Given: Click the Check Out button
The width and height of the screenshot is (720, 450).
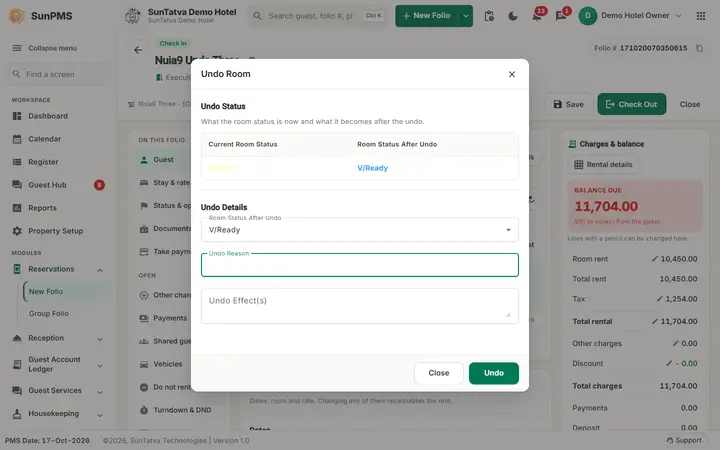Looking at the screenshot, I should (631, 104).
